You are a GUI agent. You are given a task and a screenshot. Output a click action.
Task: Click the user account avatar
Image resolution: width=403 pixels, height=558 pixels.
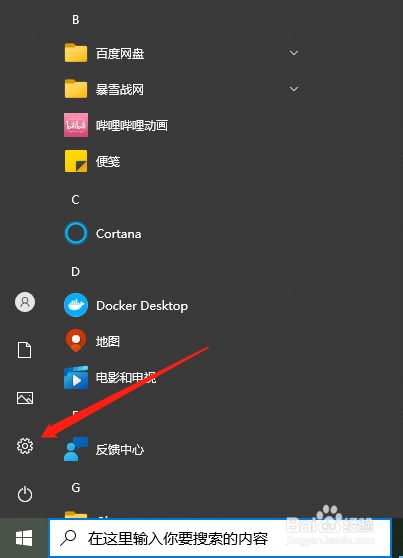(25, 302)
